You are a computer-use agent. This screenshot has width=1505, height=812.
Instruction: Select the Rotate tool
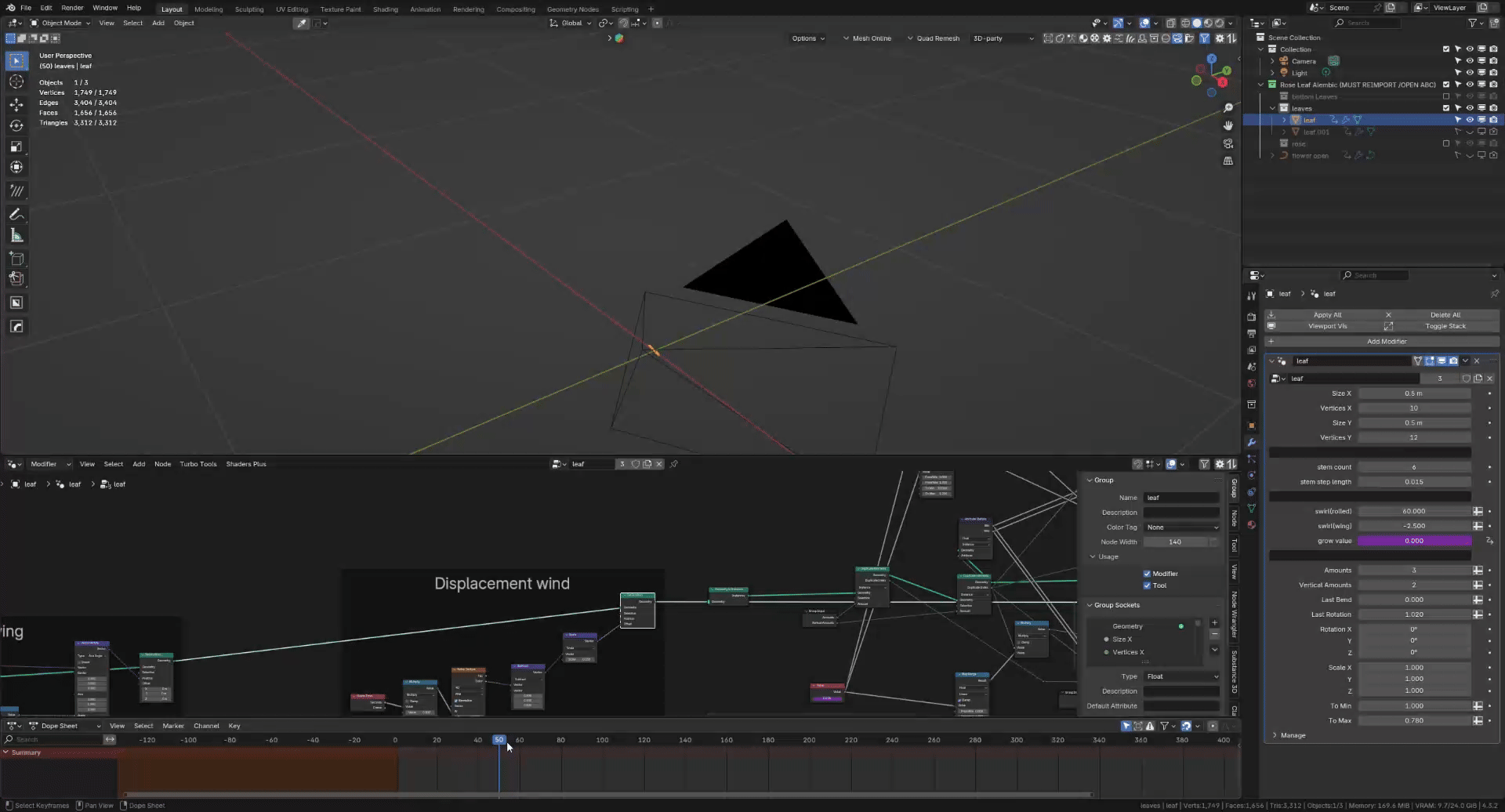(x=16, y=125)
